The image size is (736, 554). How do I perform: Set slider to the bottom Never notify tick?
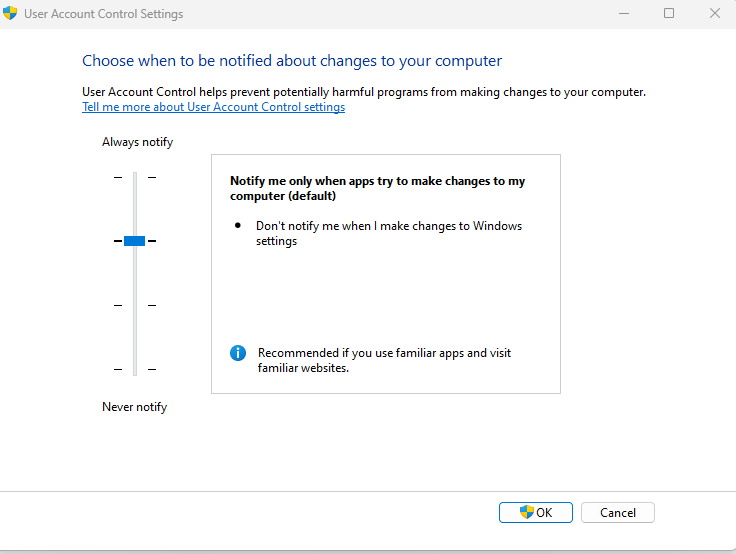(x=135, y=369)
